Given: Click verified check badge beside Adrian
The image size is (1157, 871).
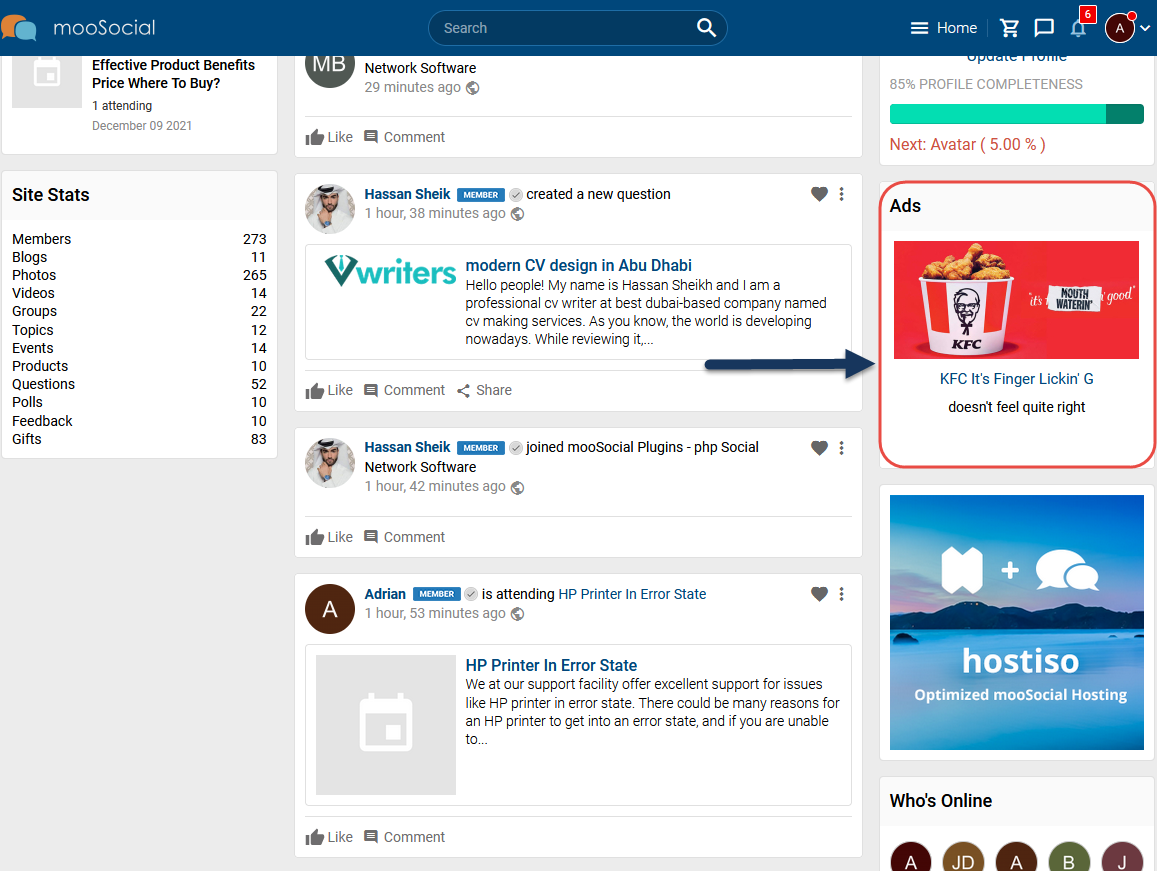Looking at the screenshot, I should (x=471, y=594).
